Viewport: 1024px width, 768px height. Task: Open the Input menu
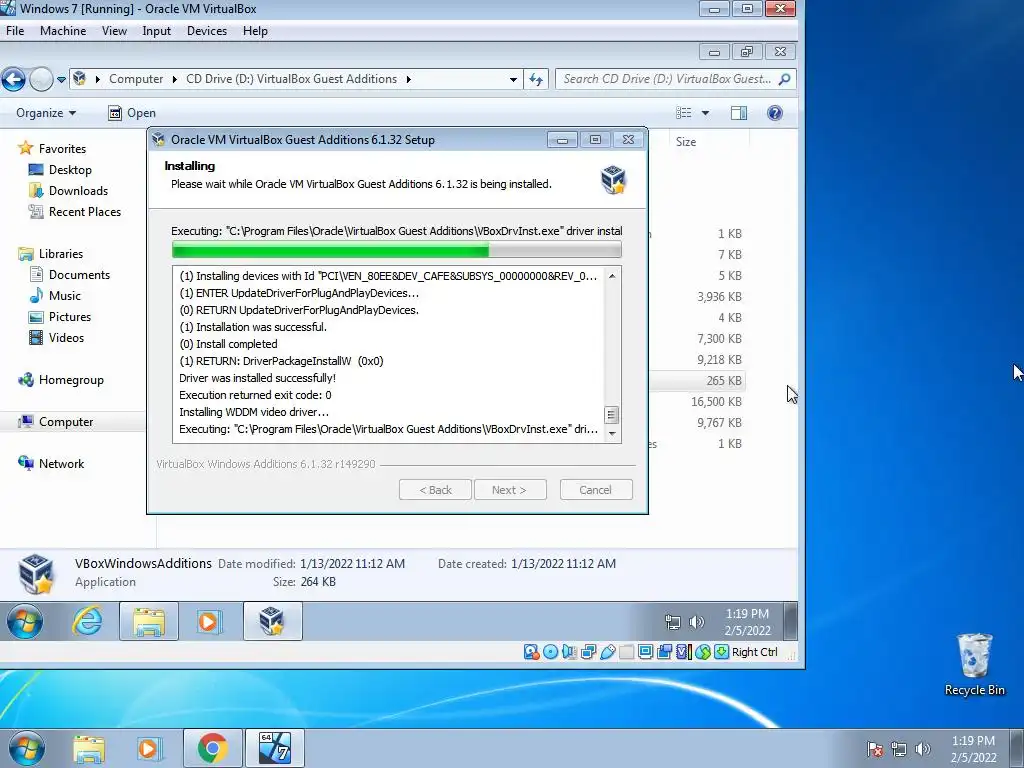click(x=157, y=31)
